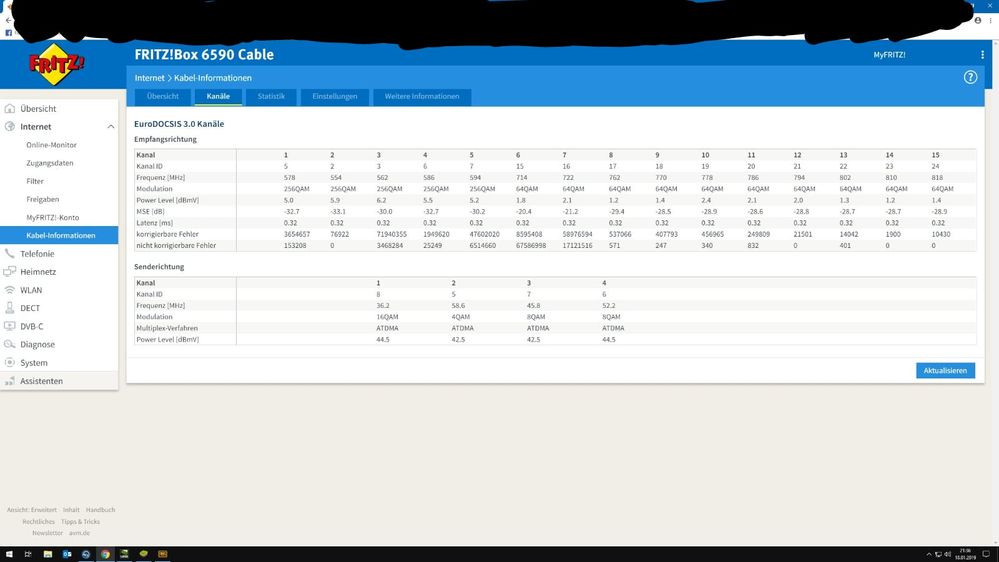Click the Telefonie phone icon
This screenshot has height=562, width=999.
tap(10, 253)
